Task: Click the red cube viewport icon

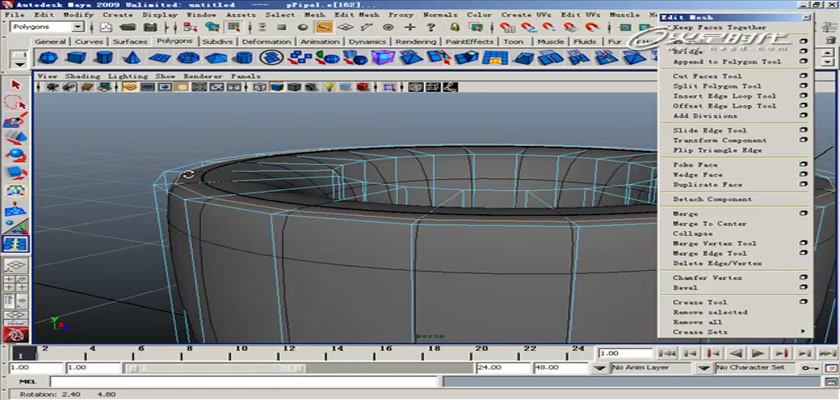Action: click(362, 87)
